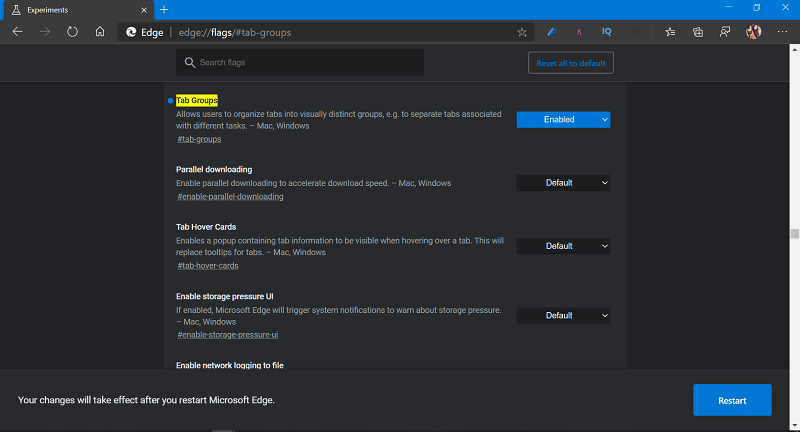Open the #enable-parallel-downloading link
The height and width of the screenshot is (432, 800).
[230, 196]
